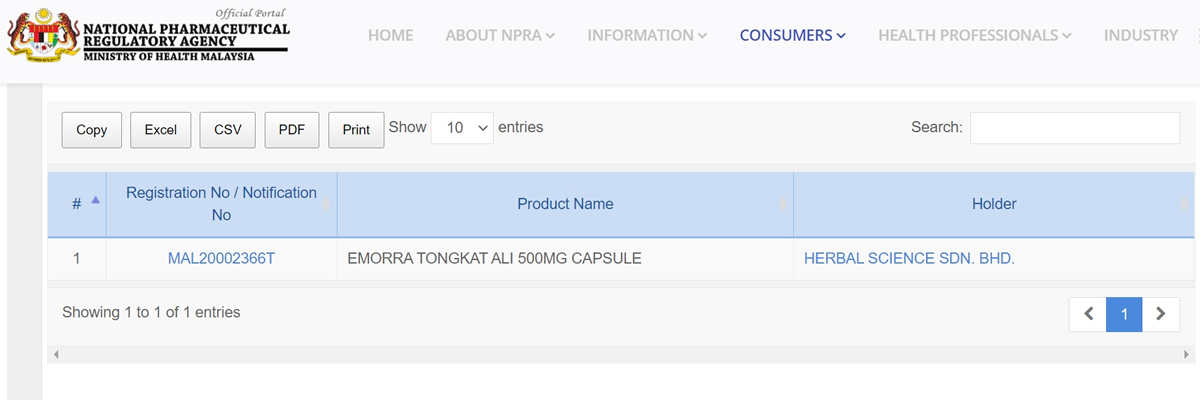Go to previous page arrow
The height and width of the screenshot is (400, 1200).
(x=1088, y=314)
